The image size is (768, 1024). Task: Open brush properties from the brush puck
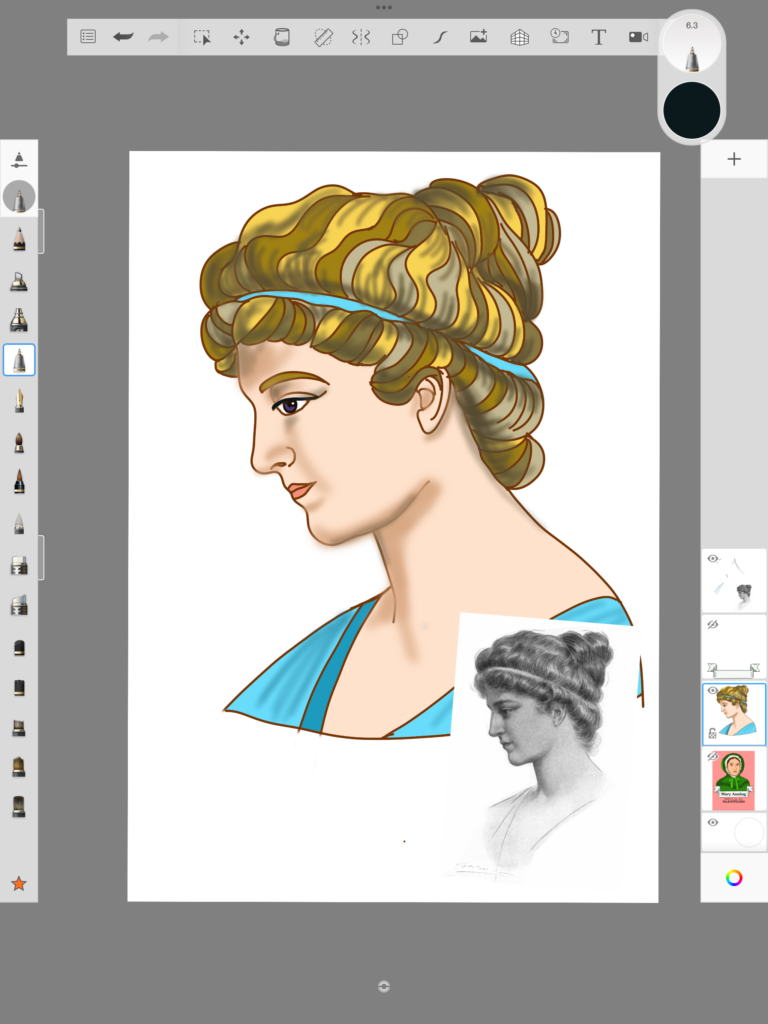click(x=692, y=45)
